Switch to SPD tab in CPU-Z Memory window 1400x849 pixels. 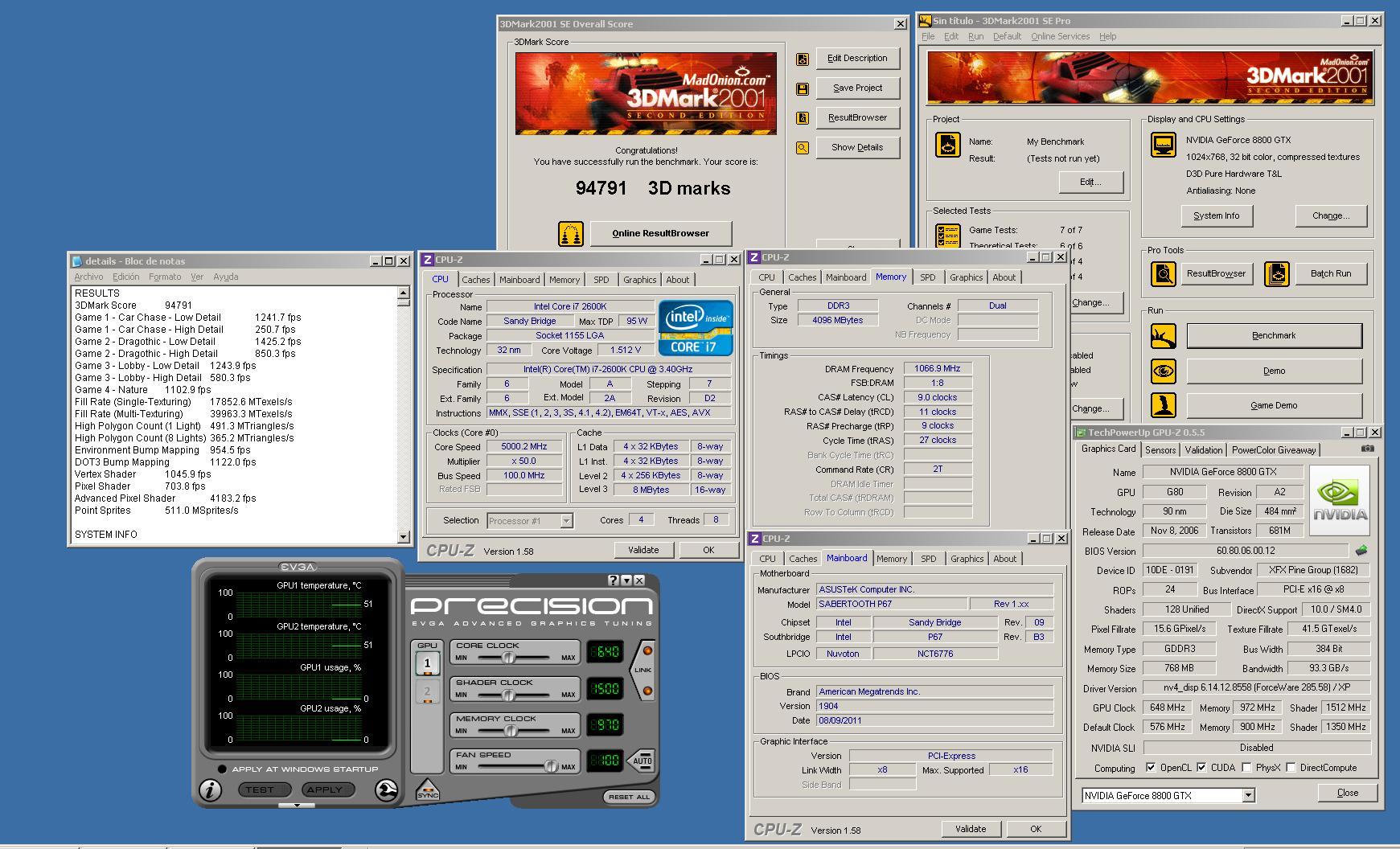(x=927, y=277)
